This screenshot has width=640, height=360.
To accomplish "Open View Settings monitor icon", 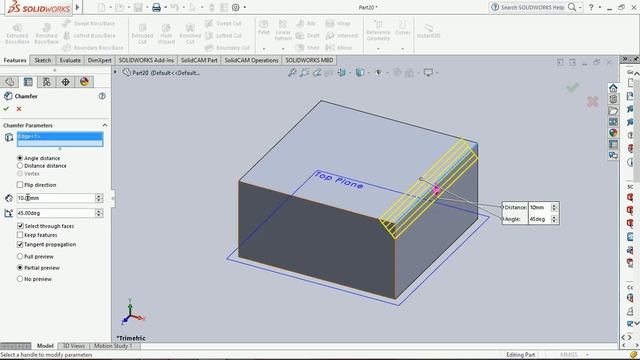I will click(428, 73).
